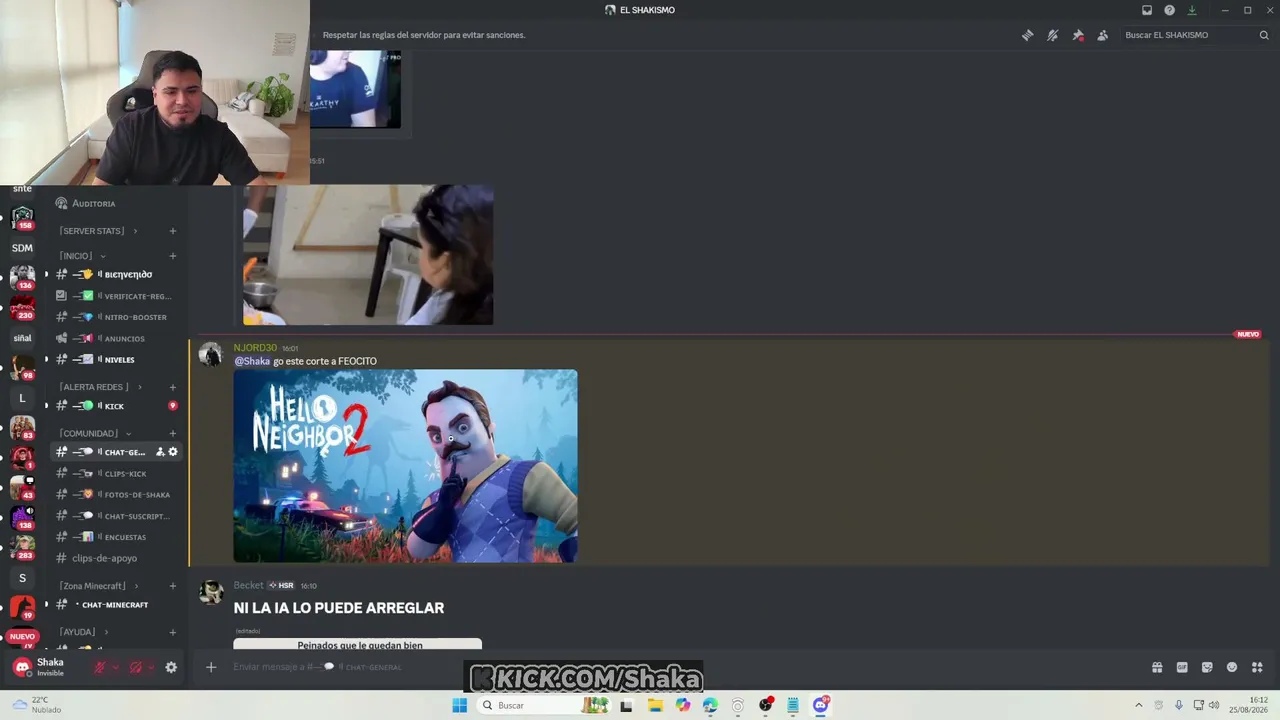The height and width of the screenshot is (720, 1280).
Task: Open the encuestas channel
Action: pos(117,537)
